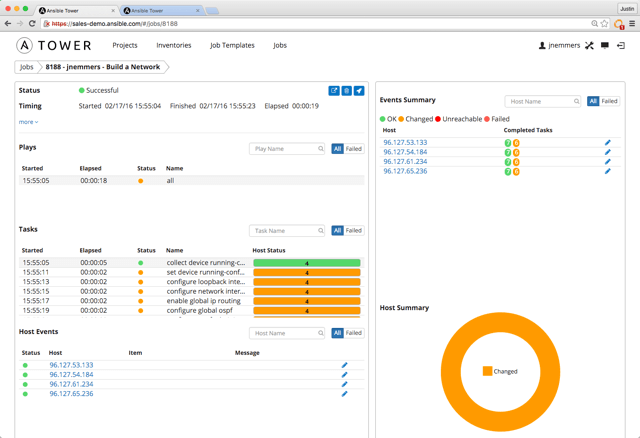
Task: Edit host 96.127.61.234 in Events Summary
Action: tap(608, 162)
